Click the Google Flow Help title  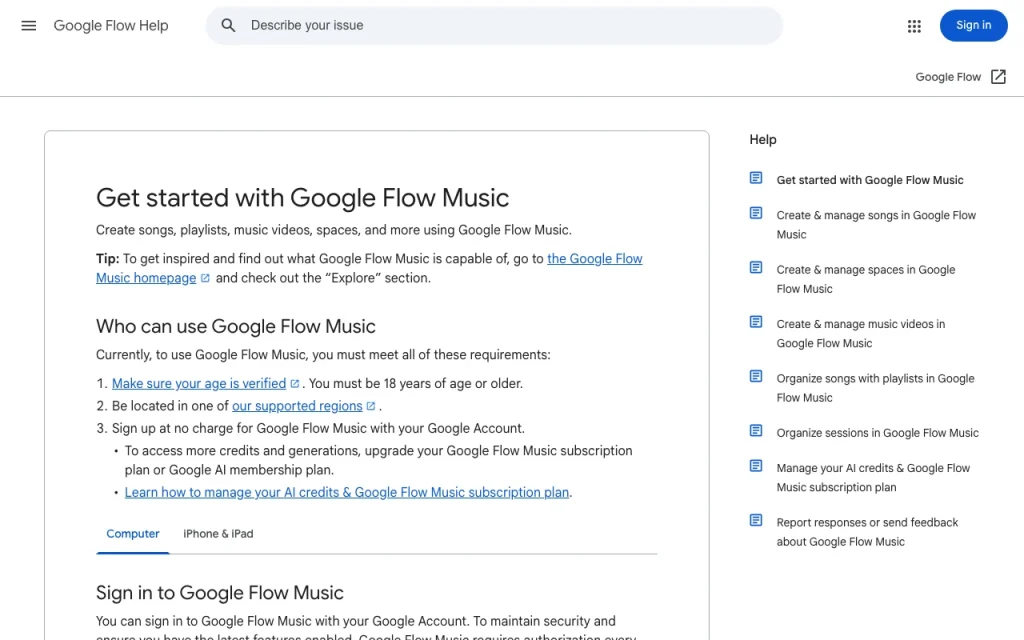click(x=111, y=25)
